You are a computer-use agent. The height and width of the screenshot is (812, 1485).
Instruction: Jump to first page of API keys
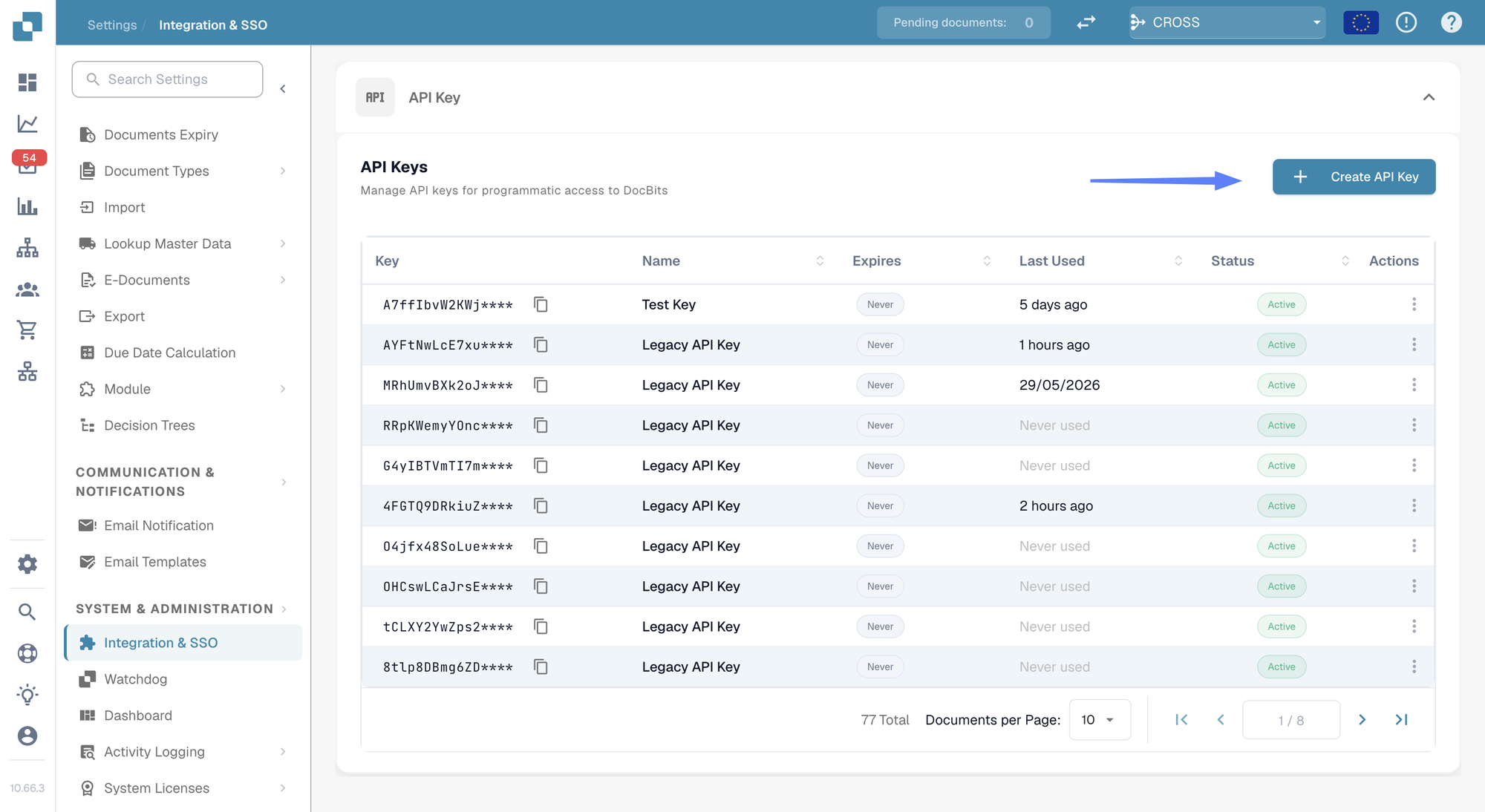(x=1181, y=719)
